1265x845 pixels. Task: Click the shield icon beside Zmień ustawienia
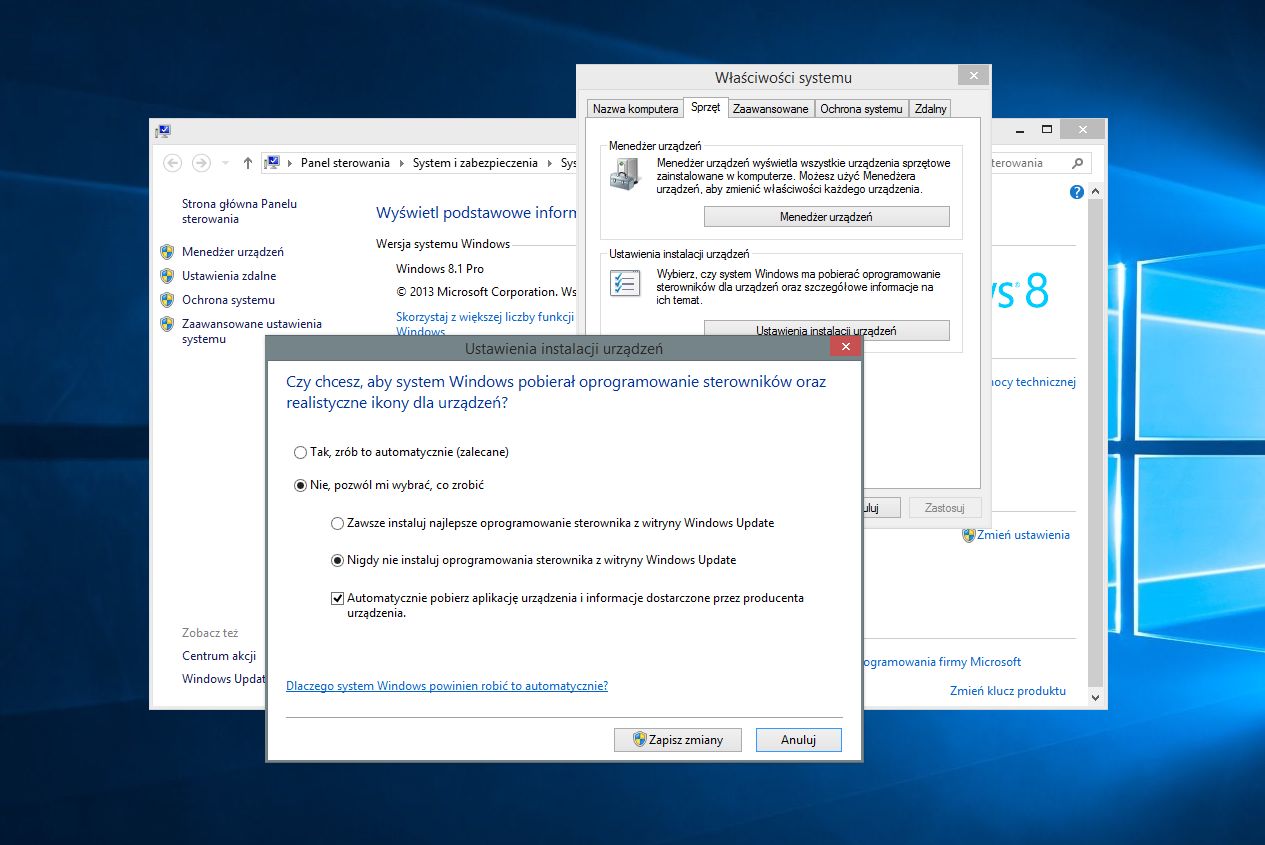(968, 535)
